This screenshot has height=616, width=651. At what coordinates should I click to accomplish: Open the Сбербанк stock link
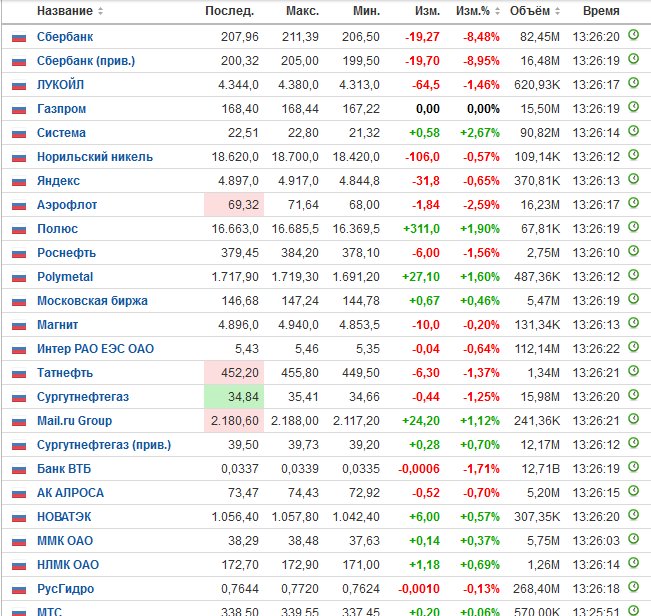(65, 37)
